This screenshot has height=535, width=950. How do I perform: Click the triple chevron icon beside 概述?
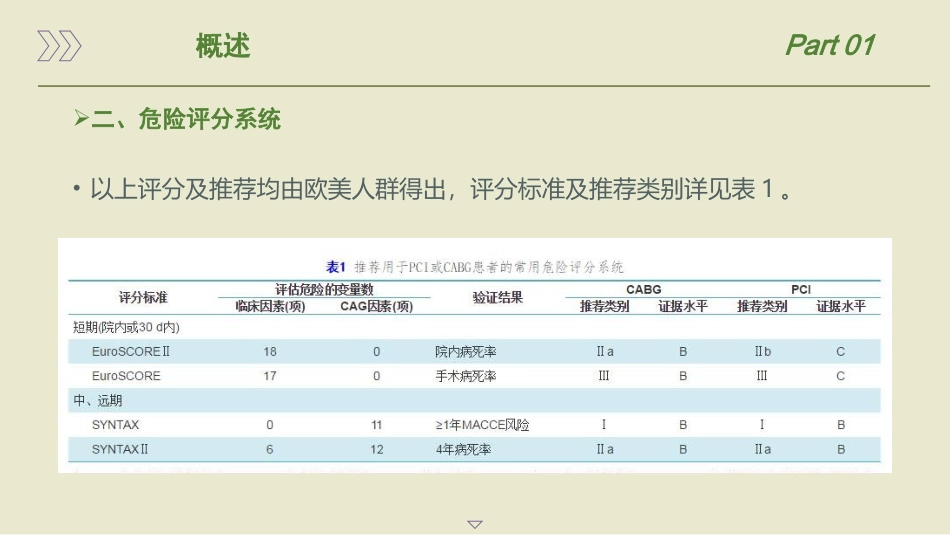click(x=59, y=45)
